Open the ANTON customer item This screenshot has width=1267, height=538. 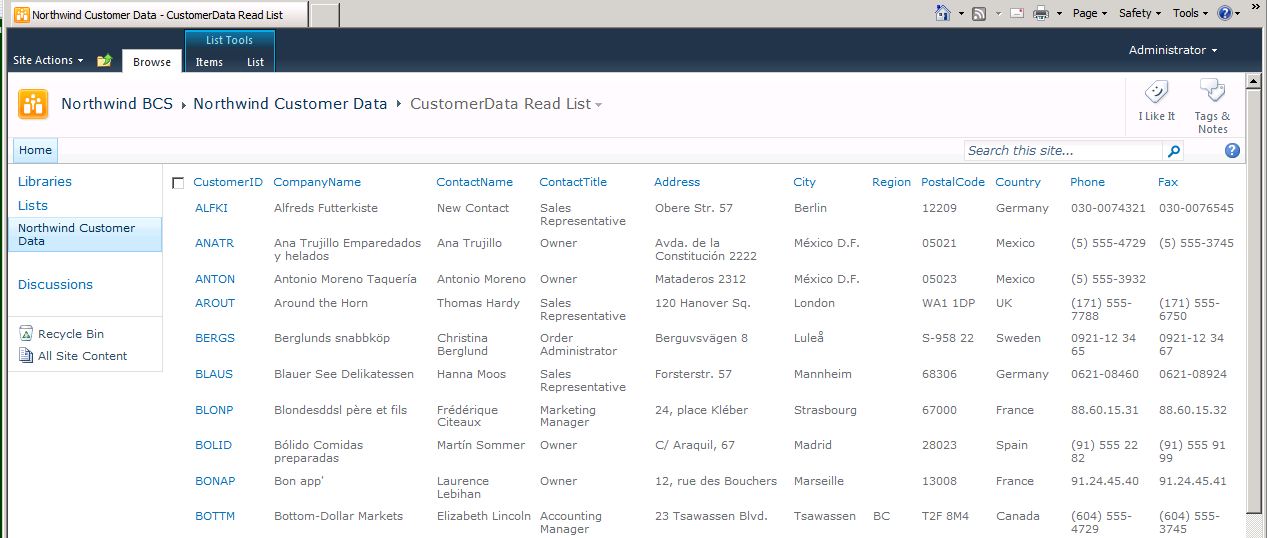(x=215, y=279)
